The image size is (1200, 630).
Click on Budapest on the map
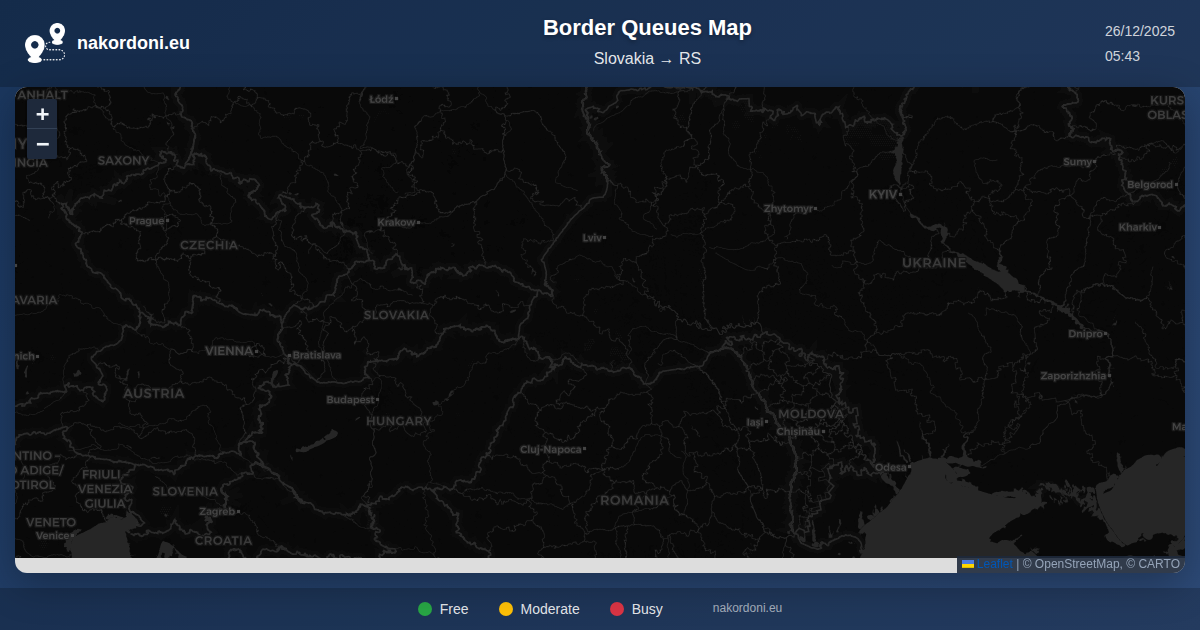pyautogui.click(x=352, y=400)
